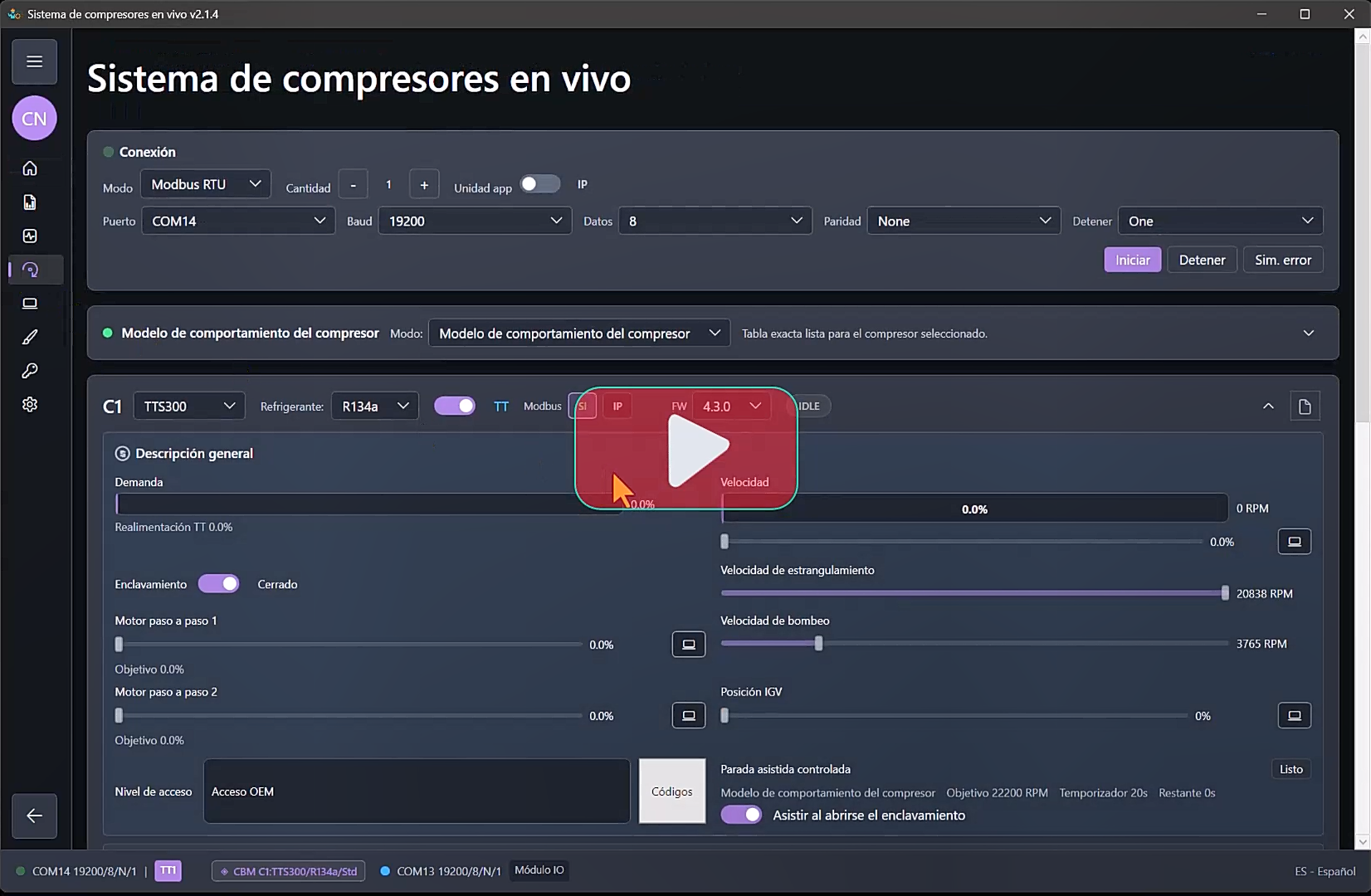Click the Demanda progress bar
The height and width of the screenshot is (896, 1371).
click(369, 504)
